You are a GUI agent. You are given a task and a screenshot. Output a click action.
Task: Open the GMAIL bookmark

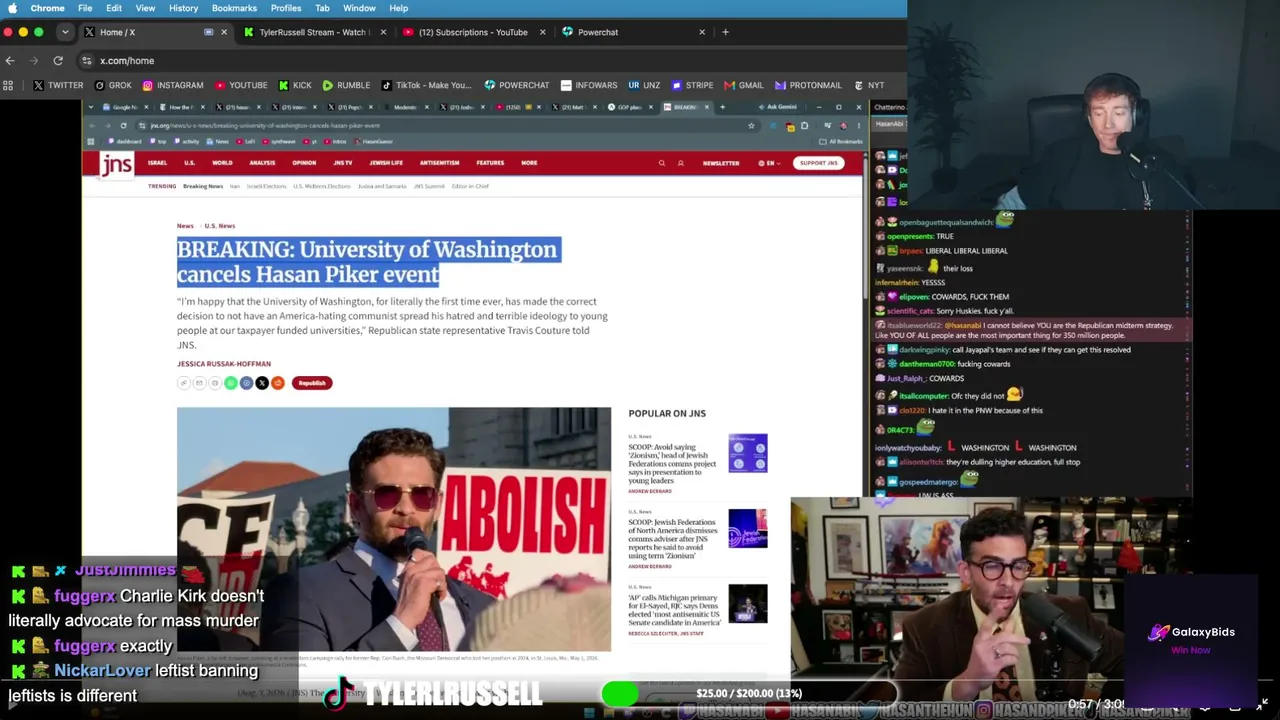[743, 85]
